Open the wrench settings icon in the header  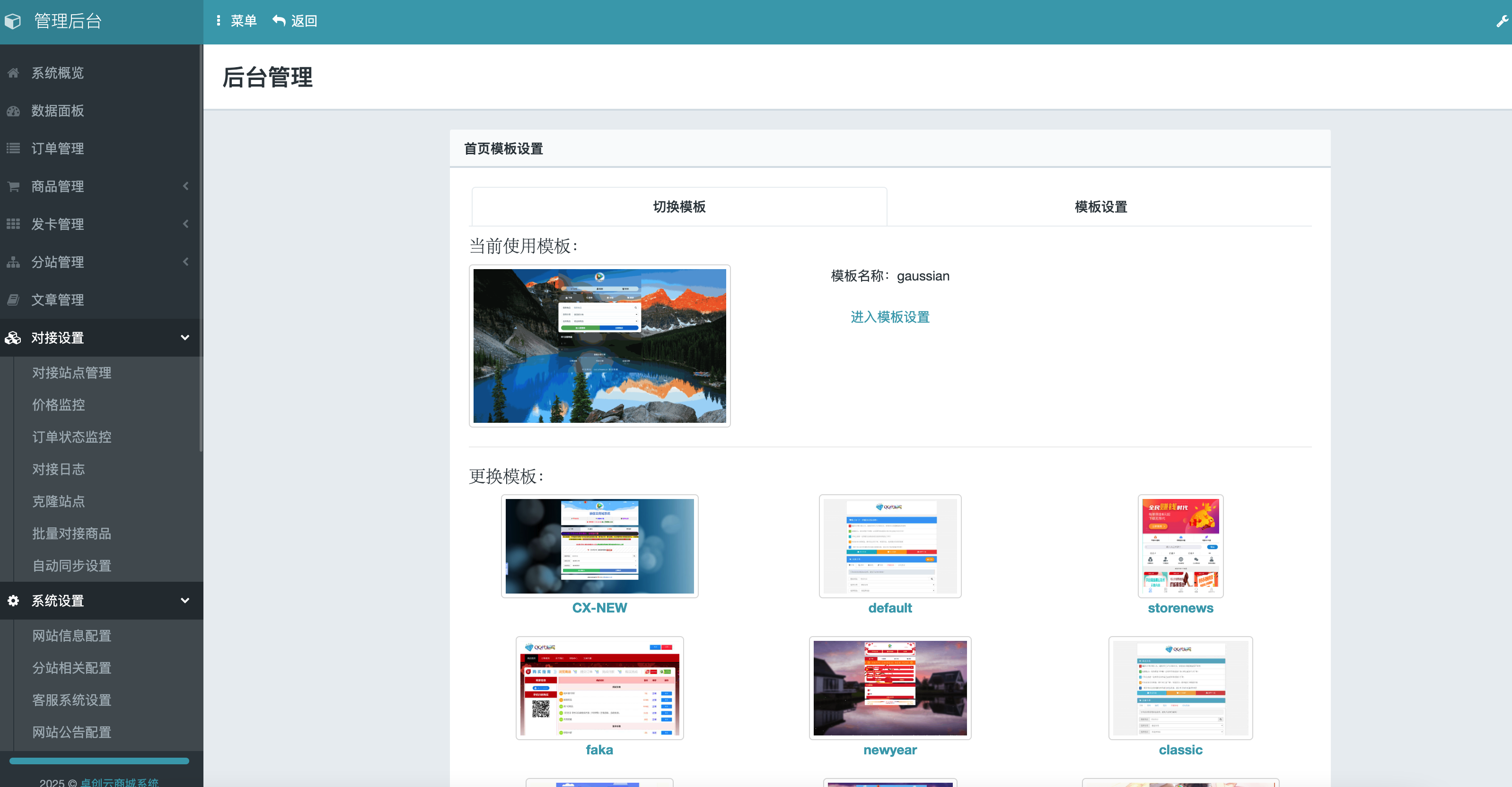(x=1502, y=22)
